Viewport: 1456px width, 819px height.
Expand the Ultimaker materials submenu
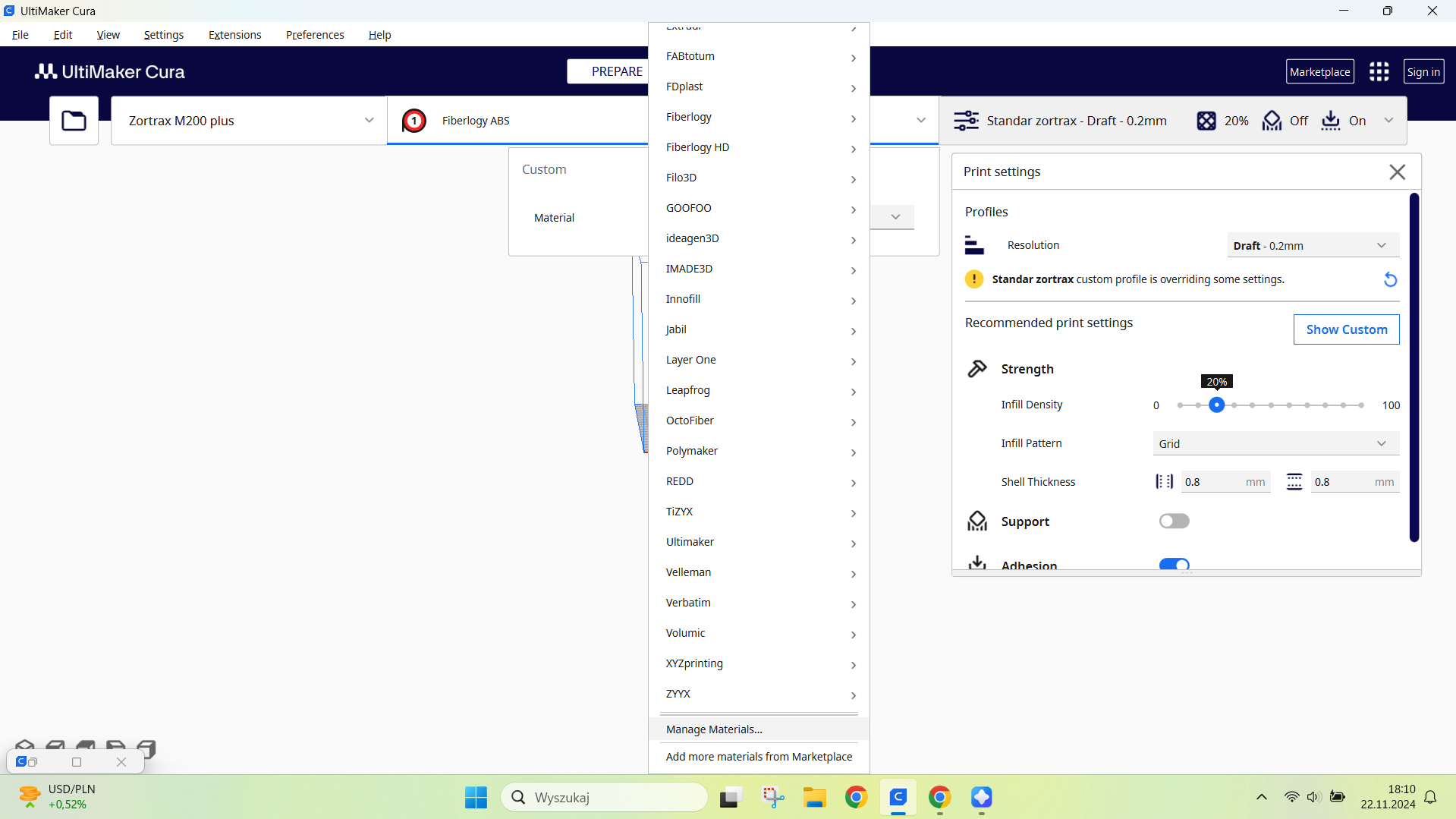tap(759, 542)
